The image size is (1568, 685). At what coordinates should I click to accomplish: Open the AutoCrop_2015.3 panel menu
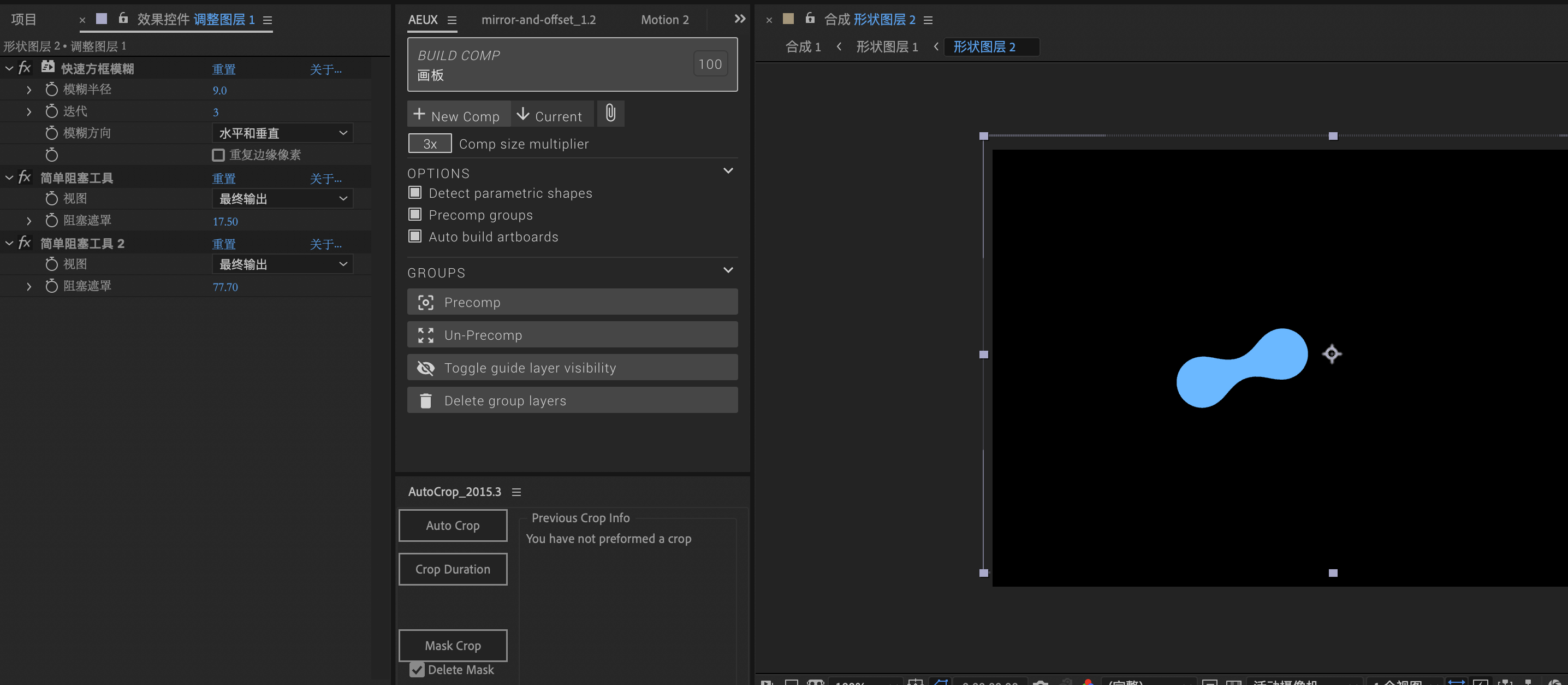point(516,492)
